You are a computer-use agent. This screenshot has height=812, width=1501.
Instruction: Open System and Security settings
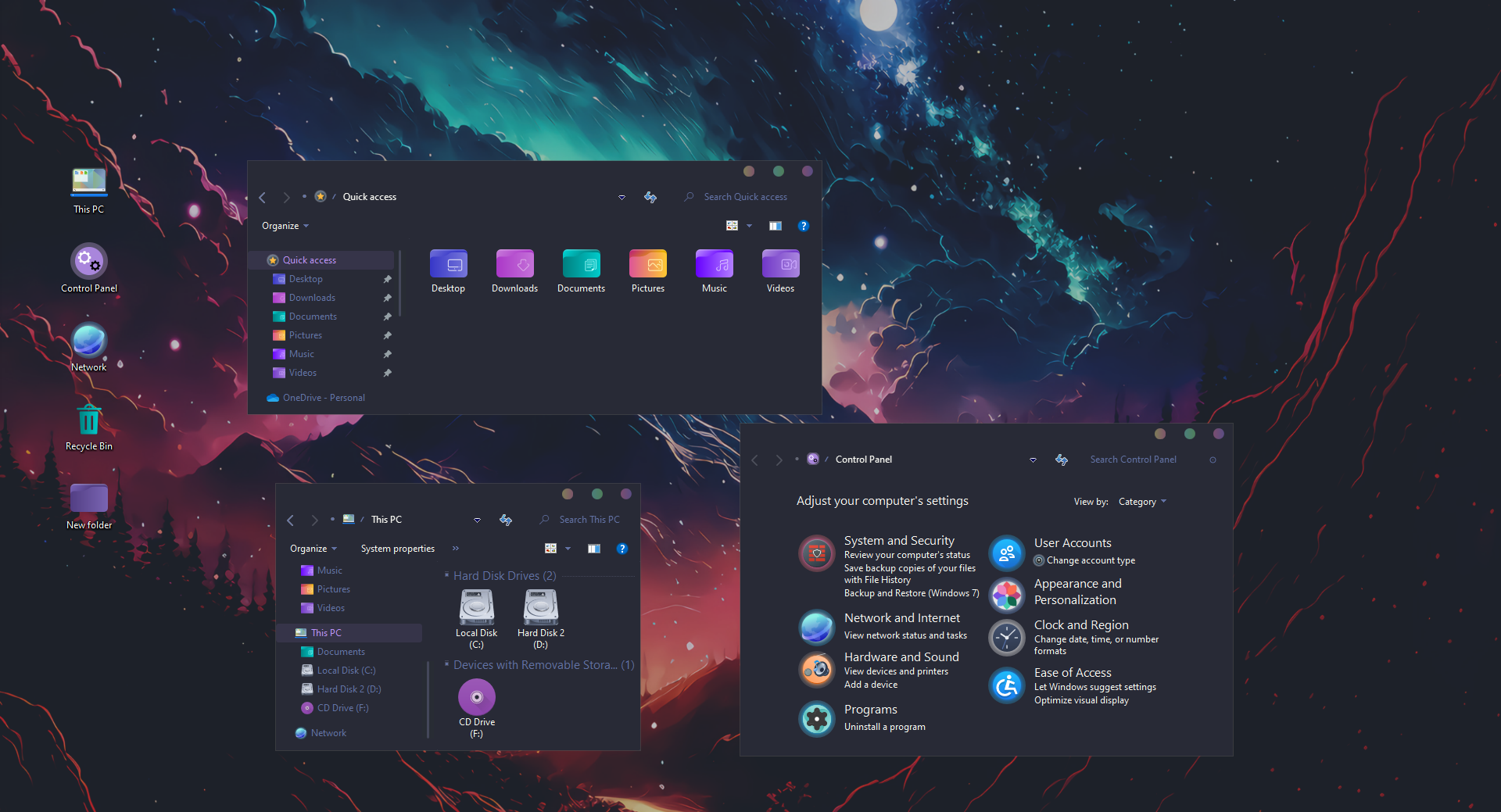(897, 540)
